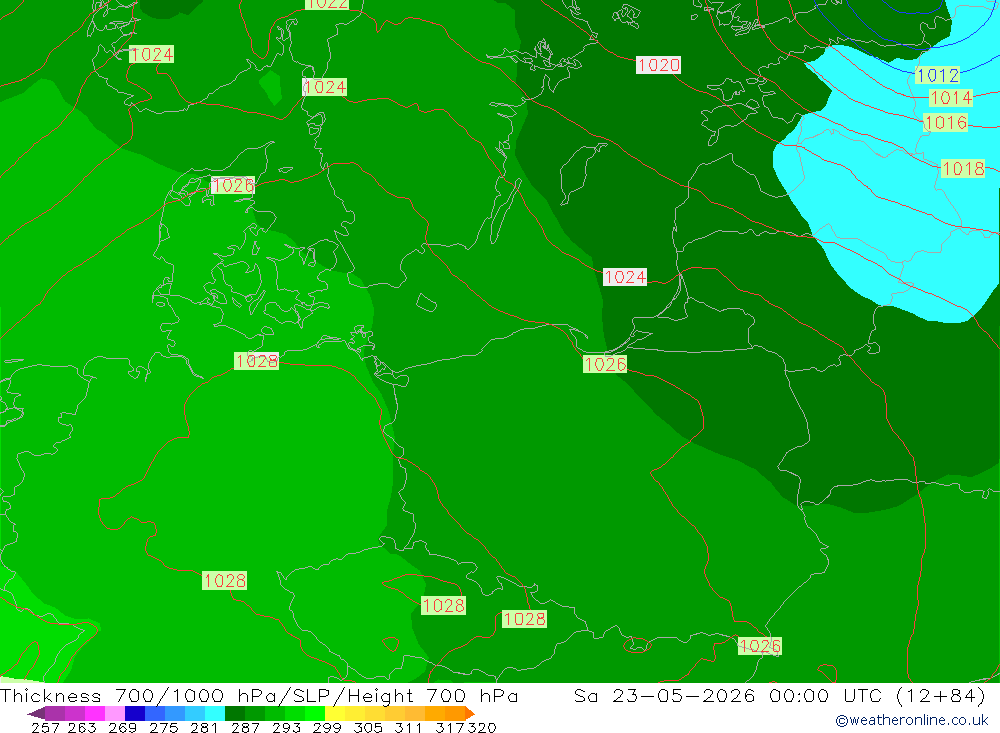Click the 263 legend value
The height and width of the screenshot is (733, 1000).
82,727
